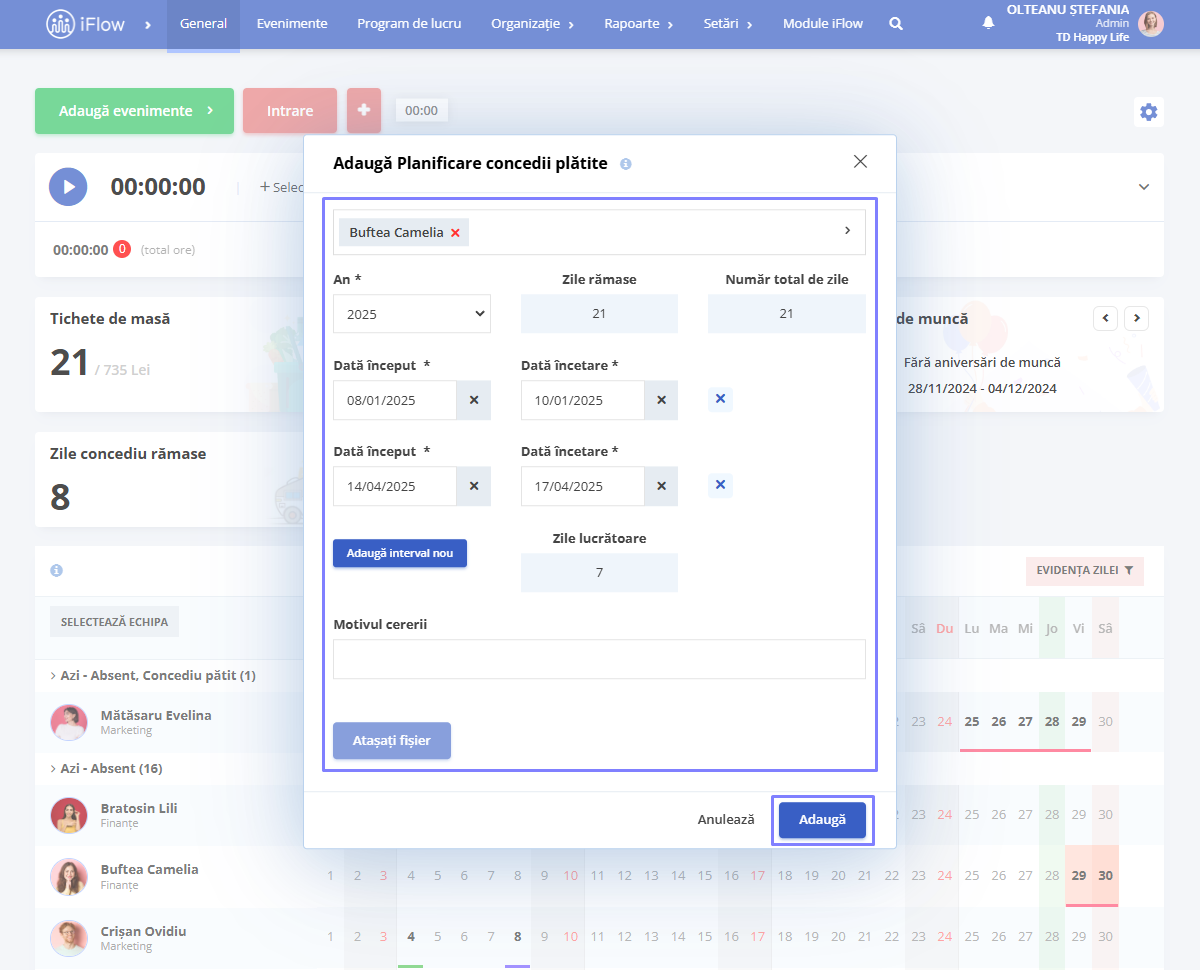Open the Evidența zilei filter
This screenshot has height=970, width=1200.
tap(1085, 571)
